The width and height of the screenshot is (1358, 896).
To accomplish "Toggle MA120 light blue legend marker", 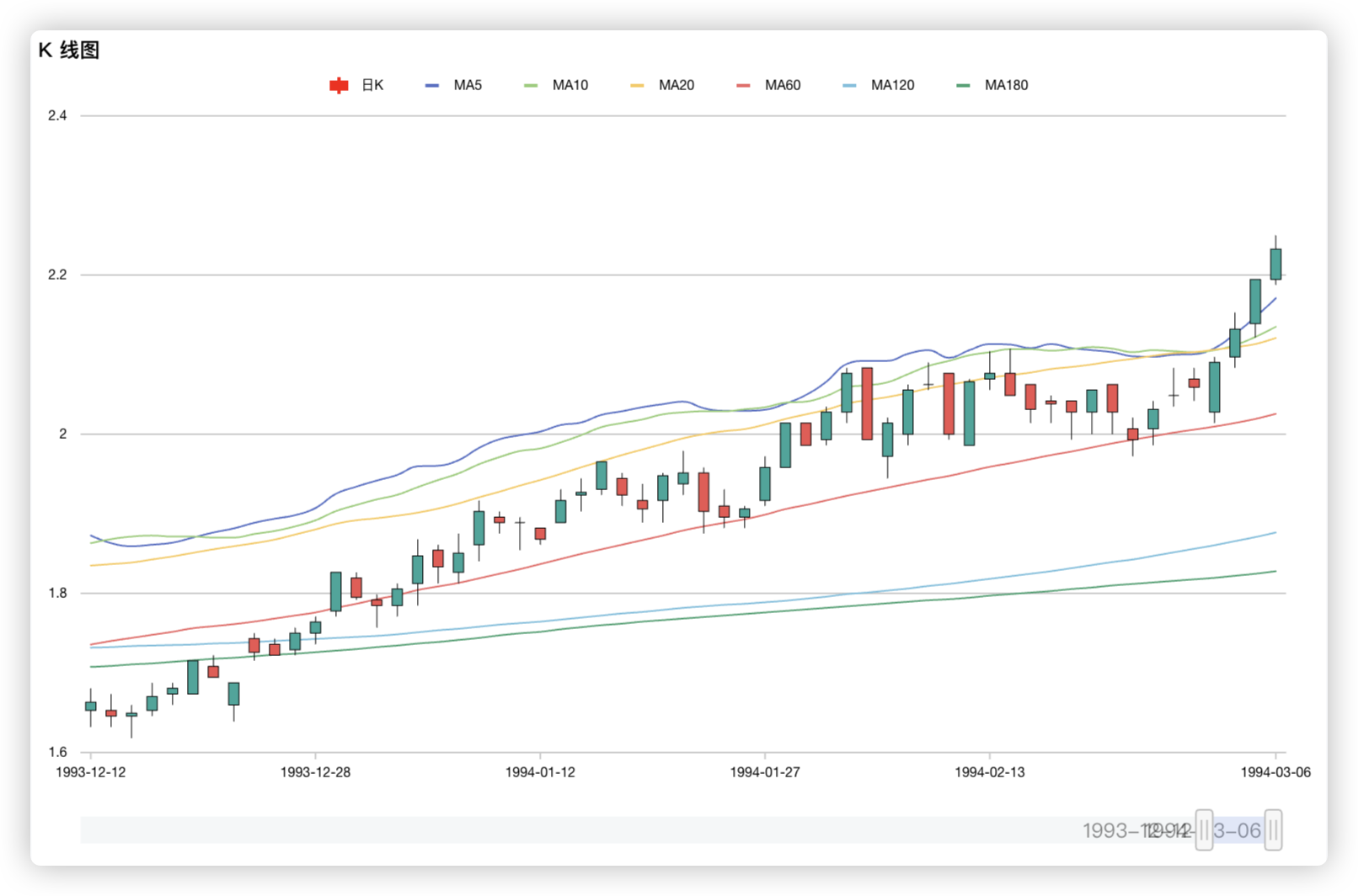I will [849, 85].
